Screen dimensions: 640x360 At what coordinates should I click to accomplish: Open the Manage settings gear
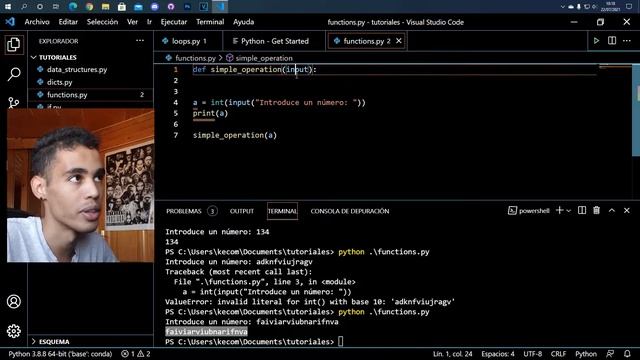(x=14, y=331)
